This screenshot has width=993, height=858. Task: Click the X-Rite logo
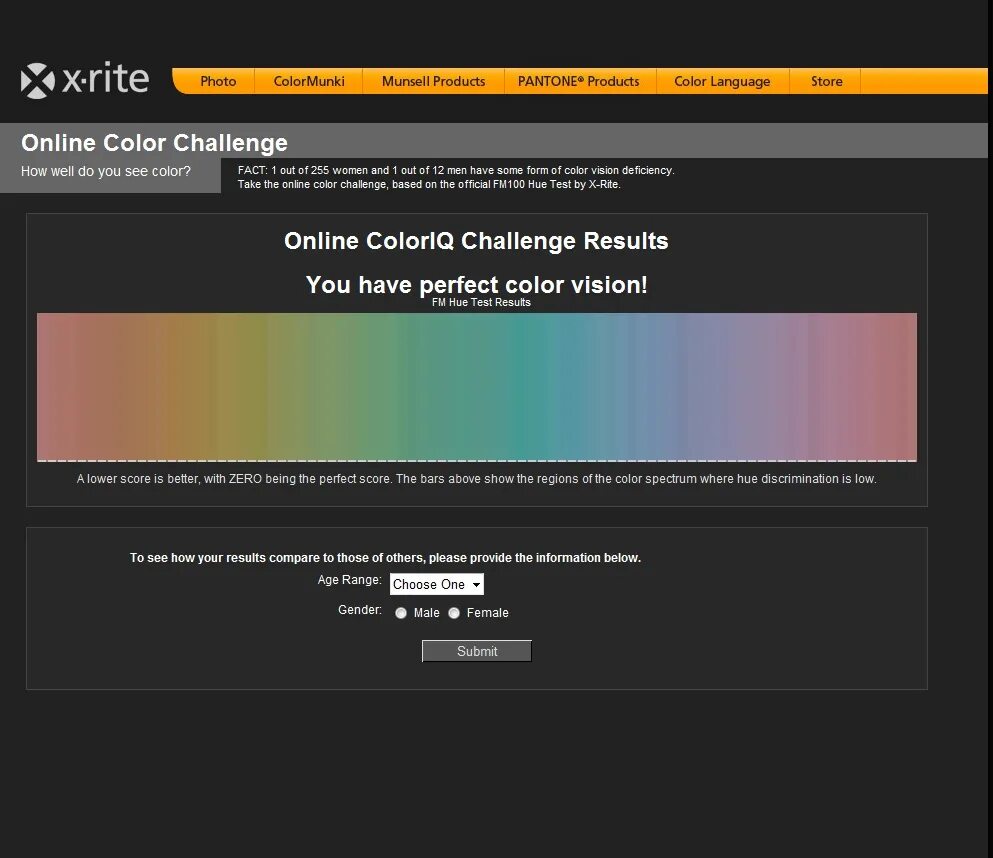point(85,80)
